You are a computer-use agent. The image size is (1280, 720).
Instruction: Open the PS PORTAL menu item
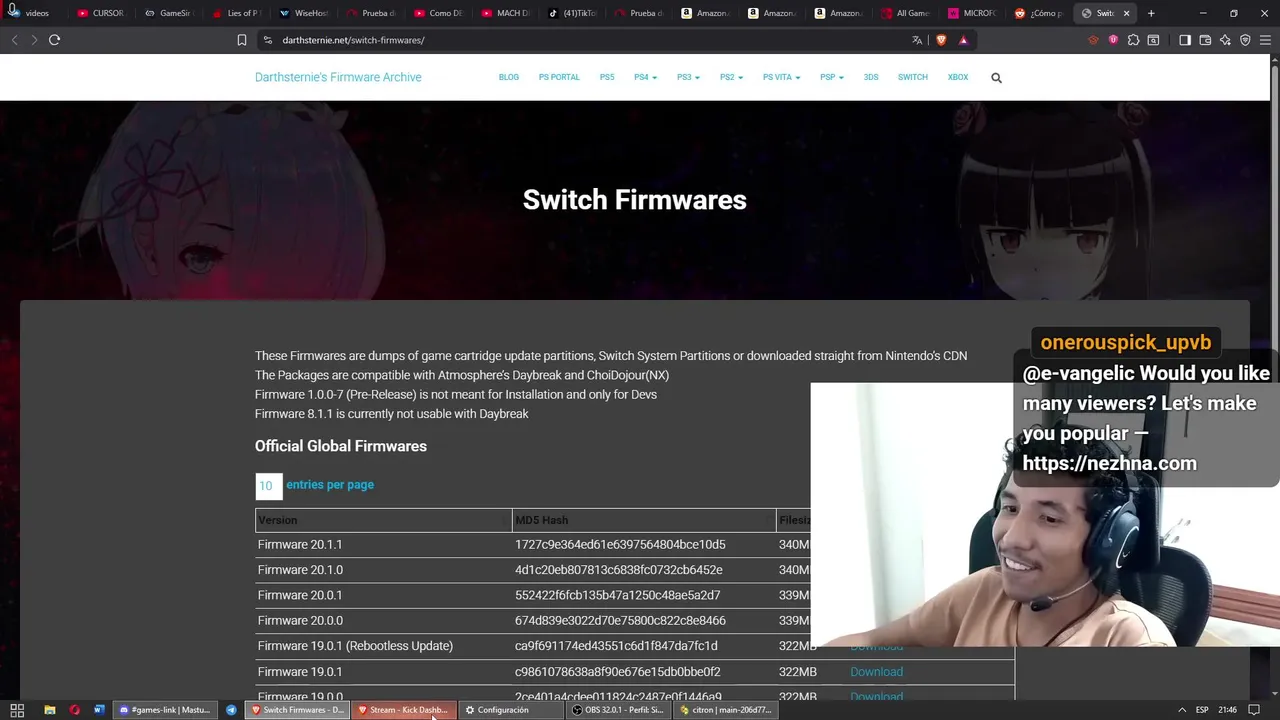pyautogui.click(x=559, y=77)
